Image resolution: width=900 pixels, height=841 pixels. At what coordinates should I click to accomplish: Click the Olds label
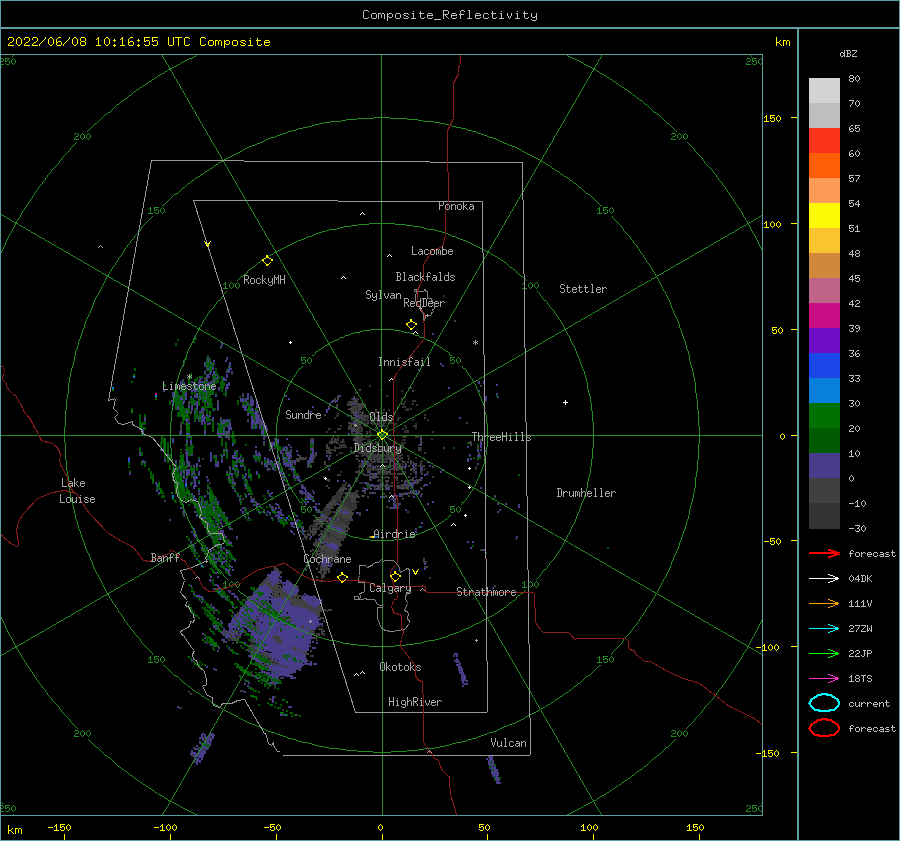click(381, 417)
